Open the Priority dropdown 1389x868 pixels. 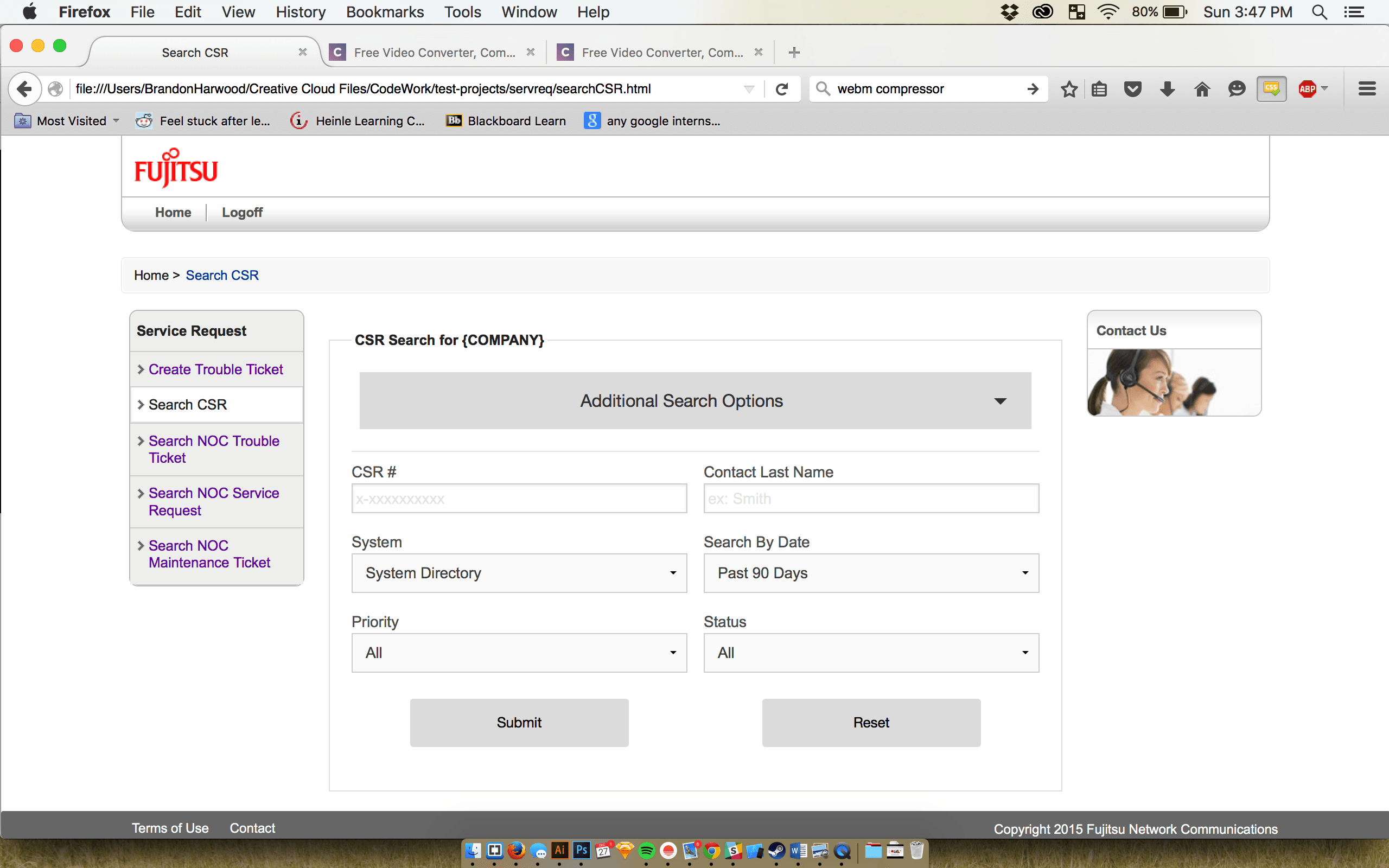(519, 653)
